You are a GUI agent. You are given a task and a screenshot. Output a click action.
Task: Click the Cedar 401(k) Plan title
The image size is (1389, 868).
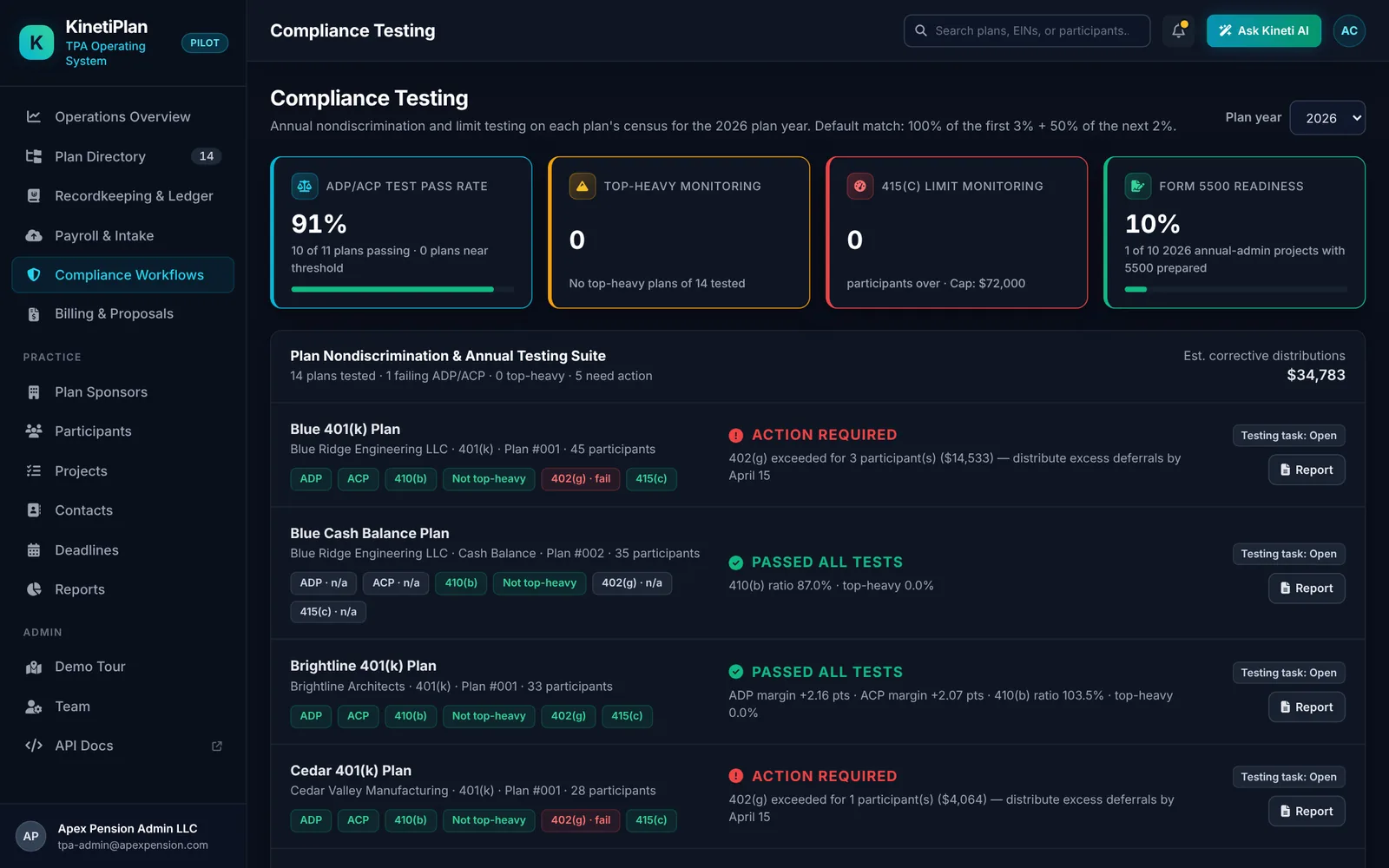coord(351,771)
